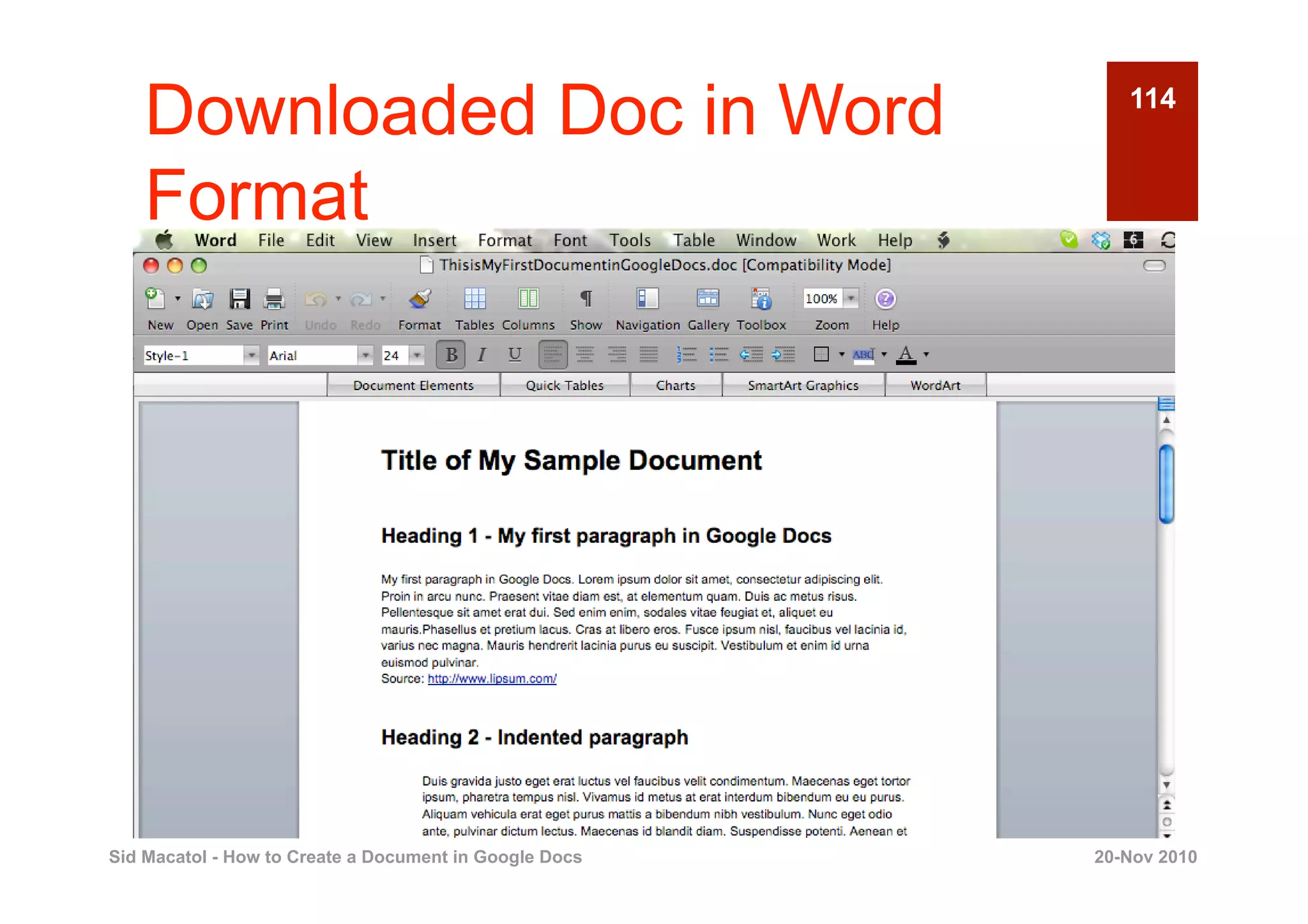Apply numbered list formatting
Viewport: 1308px width, 924px height.
pos(687,354)
